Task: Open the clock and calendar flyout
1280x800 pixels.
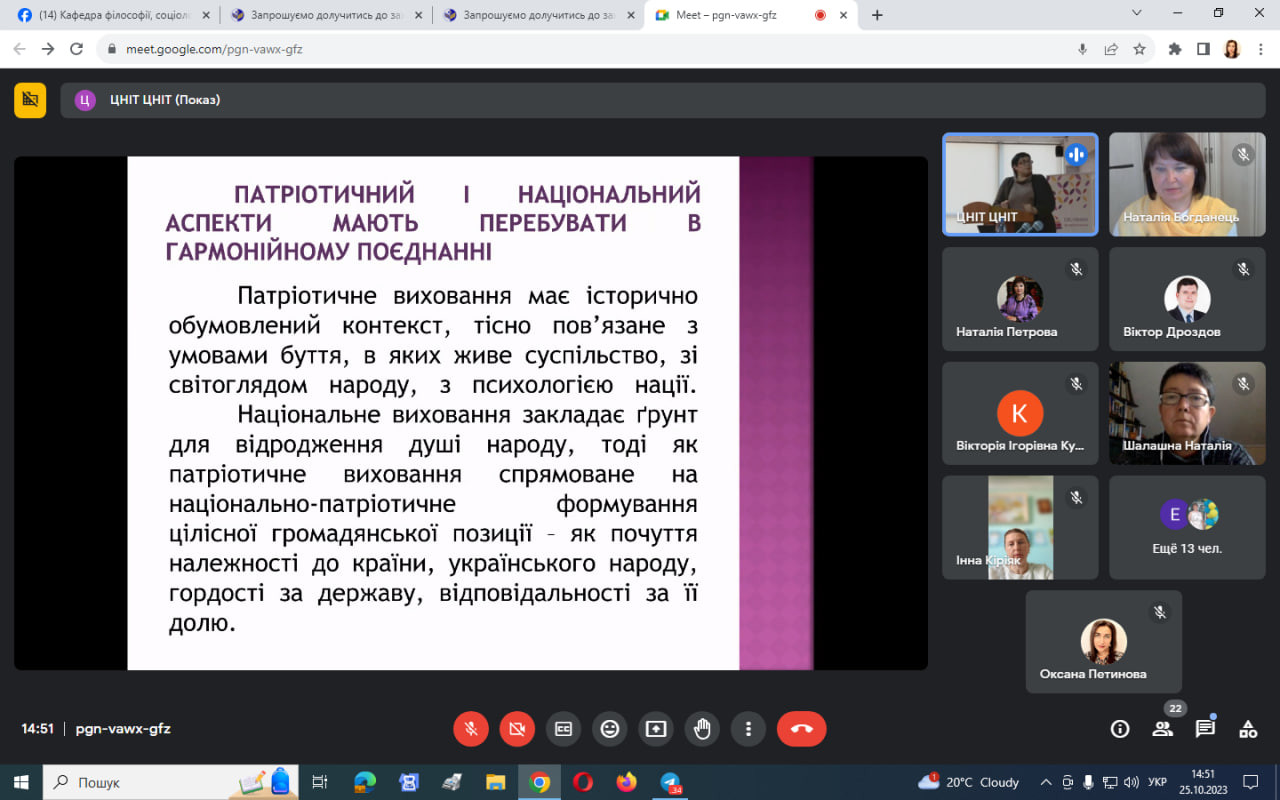Action: click(x=1203, y=782)
